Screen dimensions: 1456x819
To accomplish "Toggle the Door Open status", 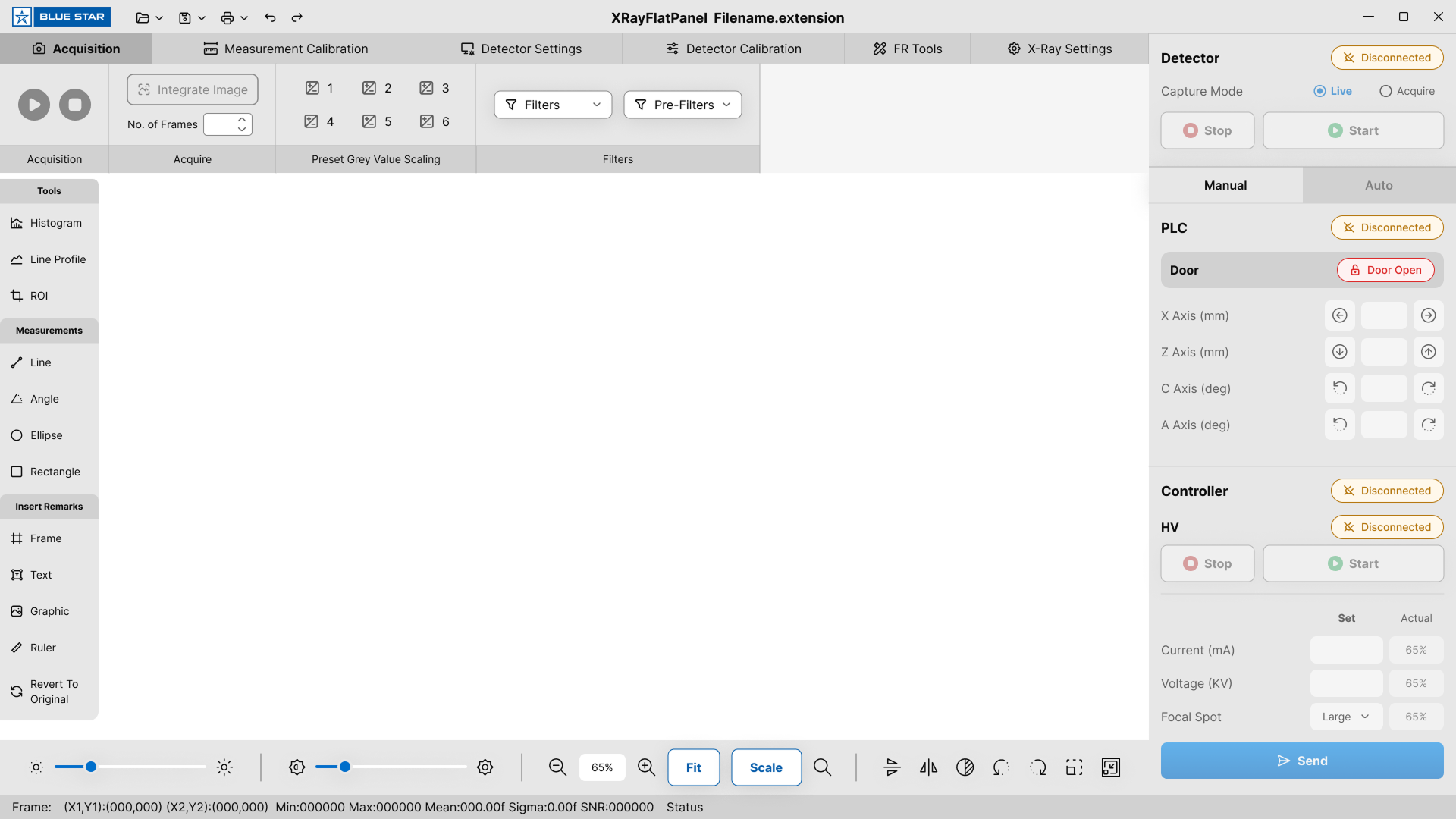I will coord(1385,270).
